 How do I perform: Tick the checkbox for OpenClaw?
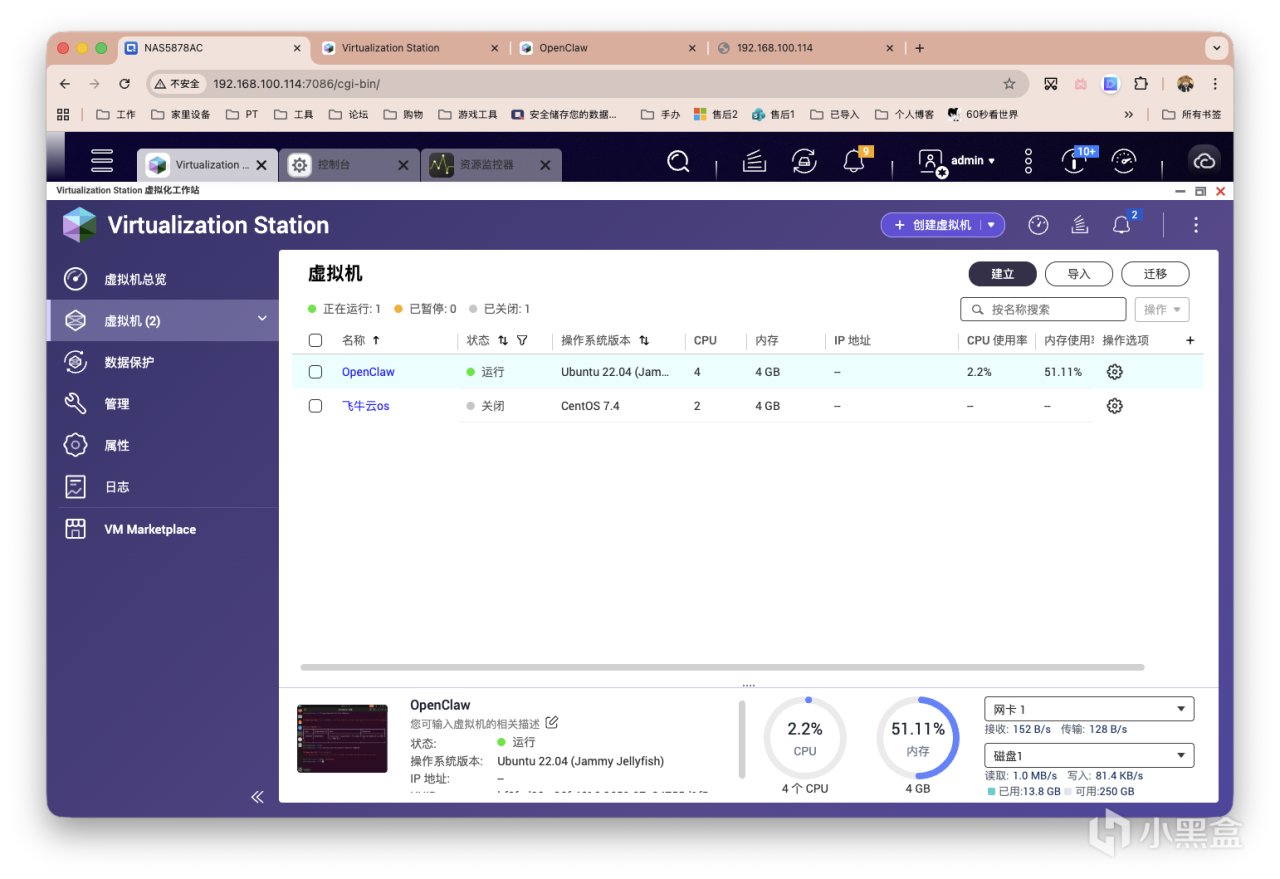(315, 372)
